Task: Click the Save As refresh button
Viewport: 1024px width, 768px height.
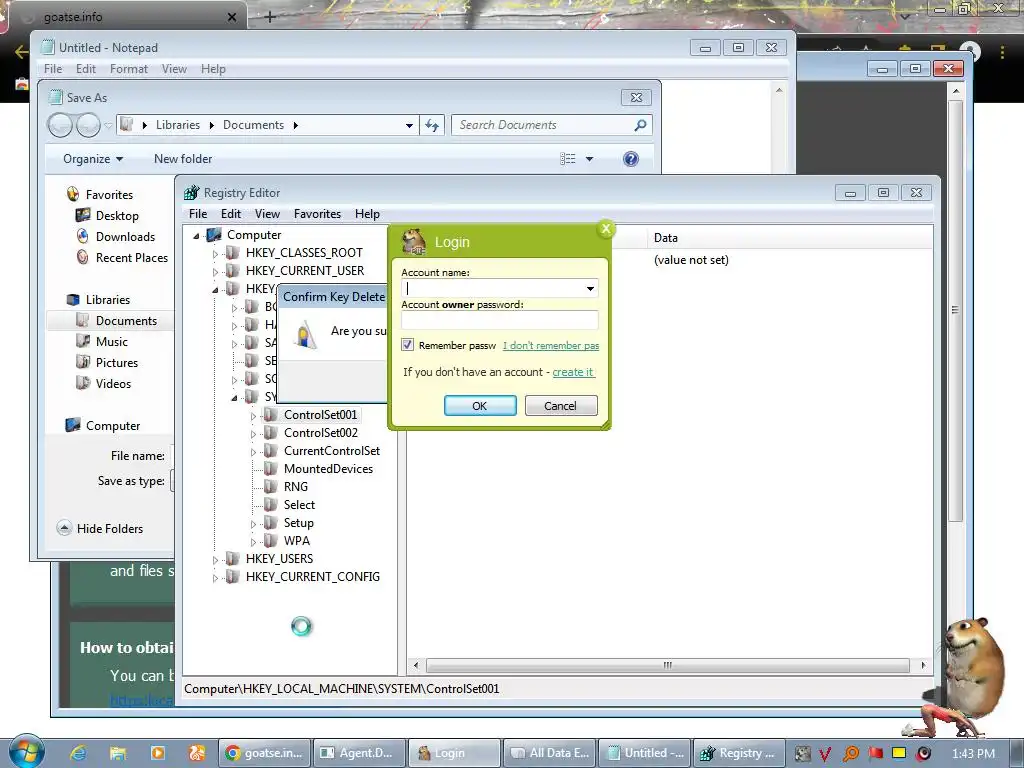Action: tap(432, 125)
